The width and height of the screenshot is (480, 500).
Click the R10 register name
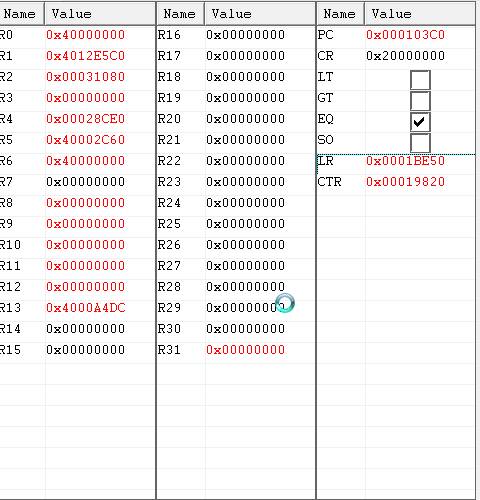(10, 245)
